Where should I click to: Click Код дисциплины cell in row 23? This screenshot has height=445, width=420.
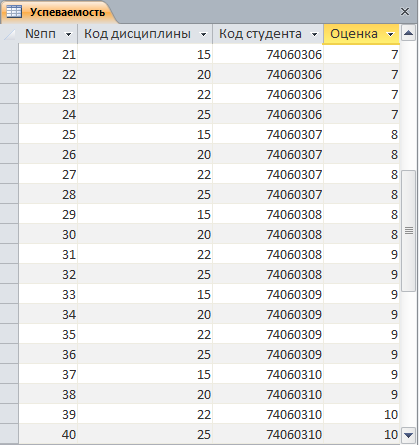pos(145,94)
